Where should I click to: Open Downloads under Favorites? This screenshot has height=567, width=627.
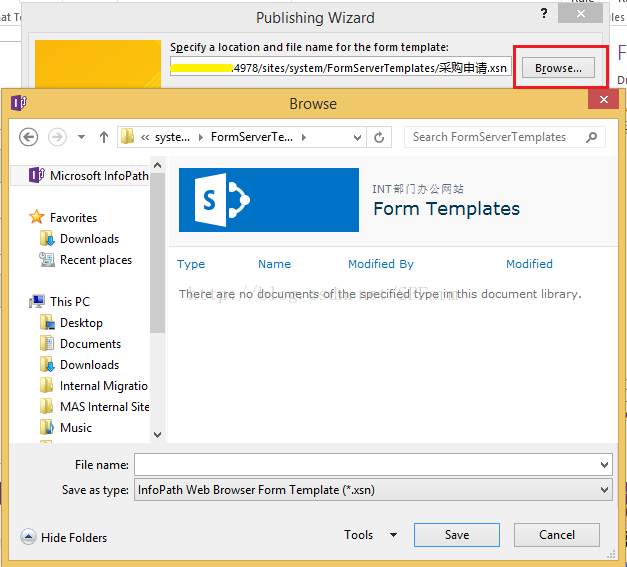[79, 239]
